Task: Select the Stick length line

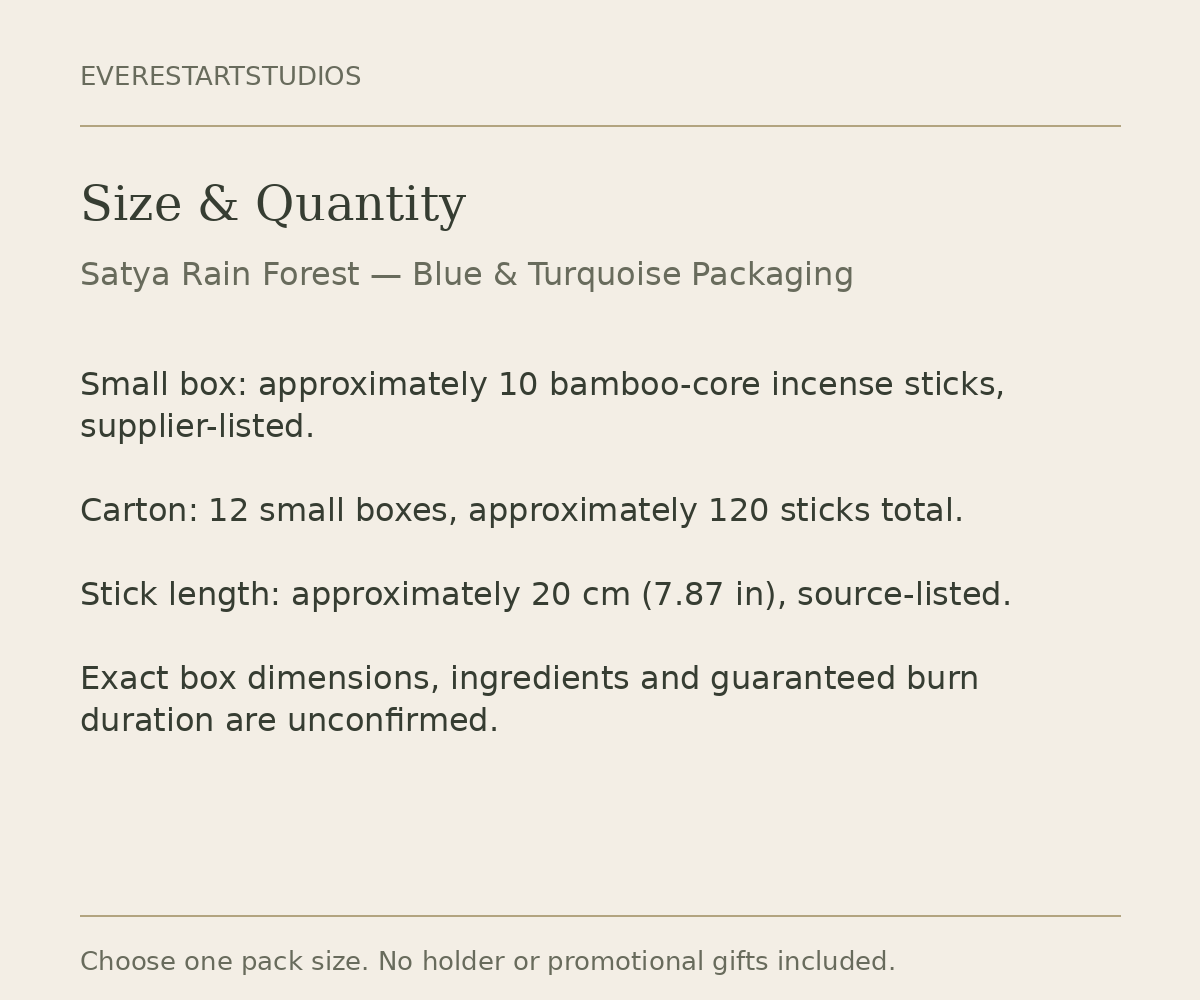Action: (x=545, y=595)
